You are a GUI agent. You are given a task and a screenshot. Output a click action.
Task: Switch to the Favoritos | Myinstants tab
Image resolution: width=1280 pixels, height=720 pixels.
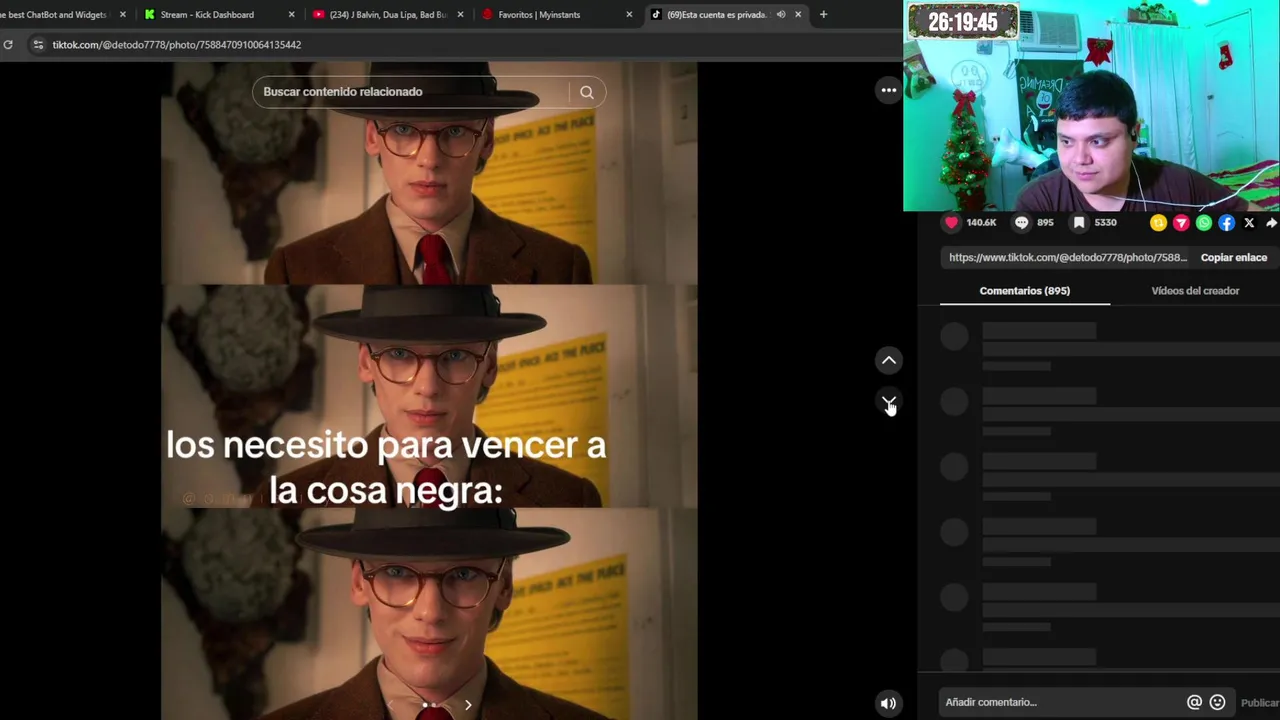pos(555,14)
